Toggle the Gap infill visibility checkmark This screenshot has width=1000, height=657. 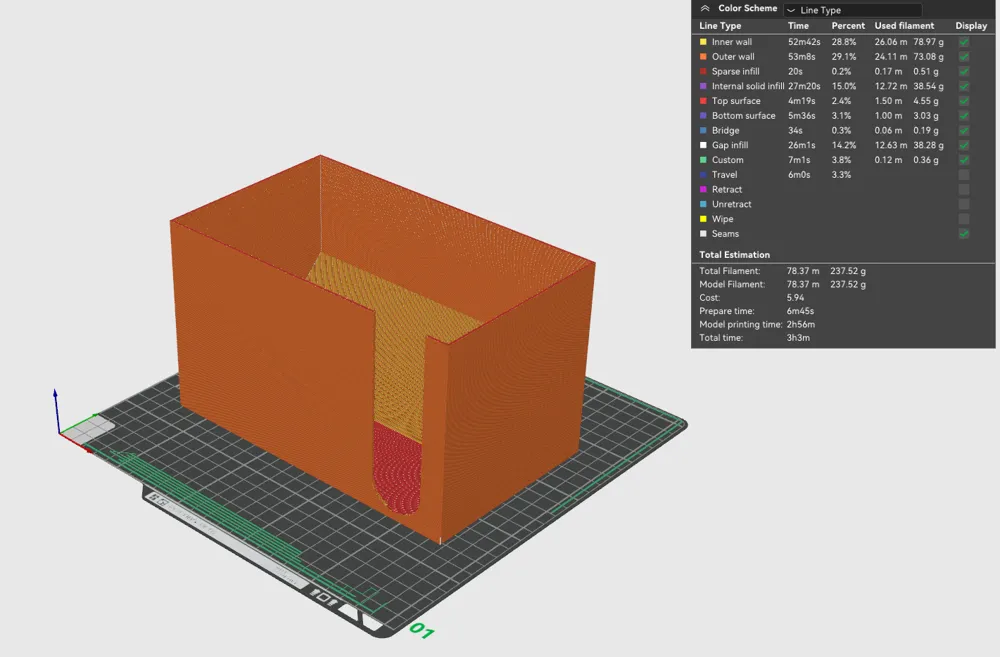(963, 145)
